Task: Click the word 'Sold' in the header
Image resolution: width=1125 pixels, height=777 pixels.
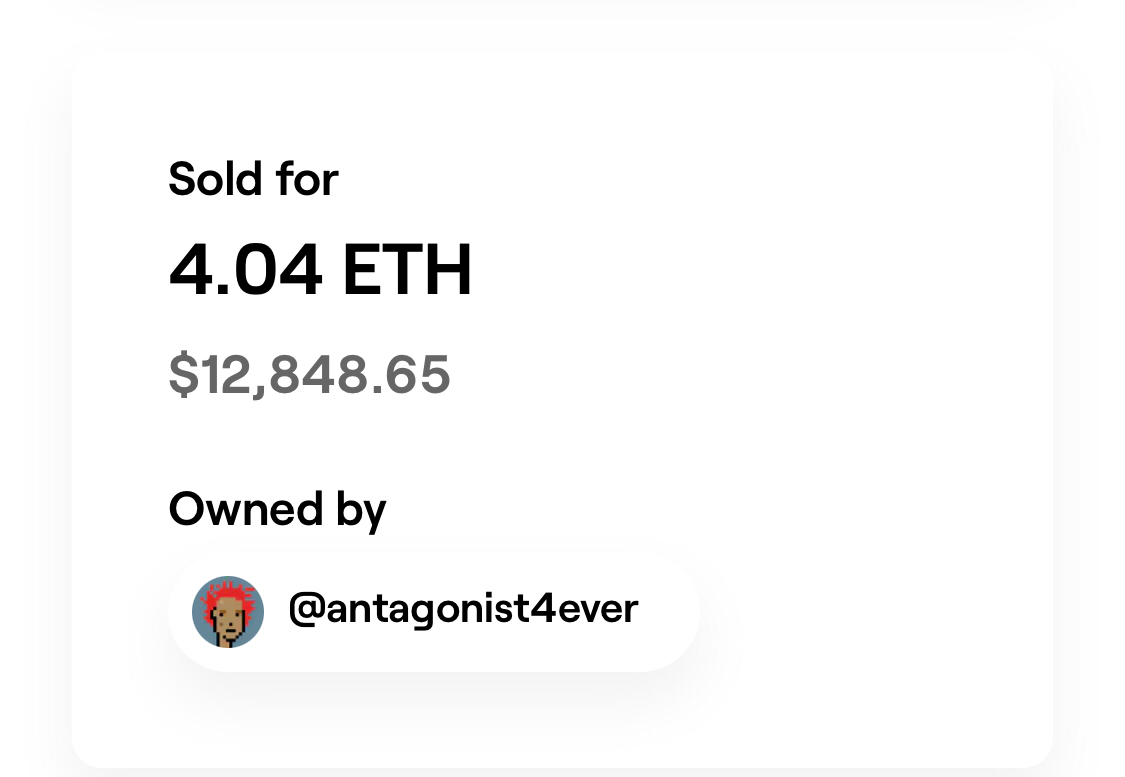Action: (x=215, y=179)
